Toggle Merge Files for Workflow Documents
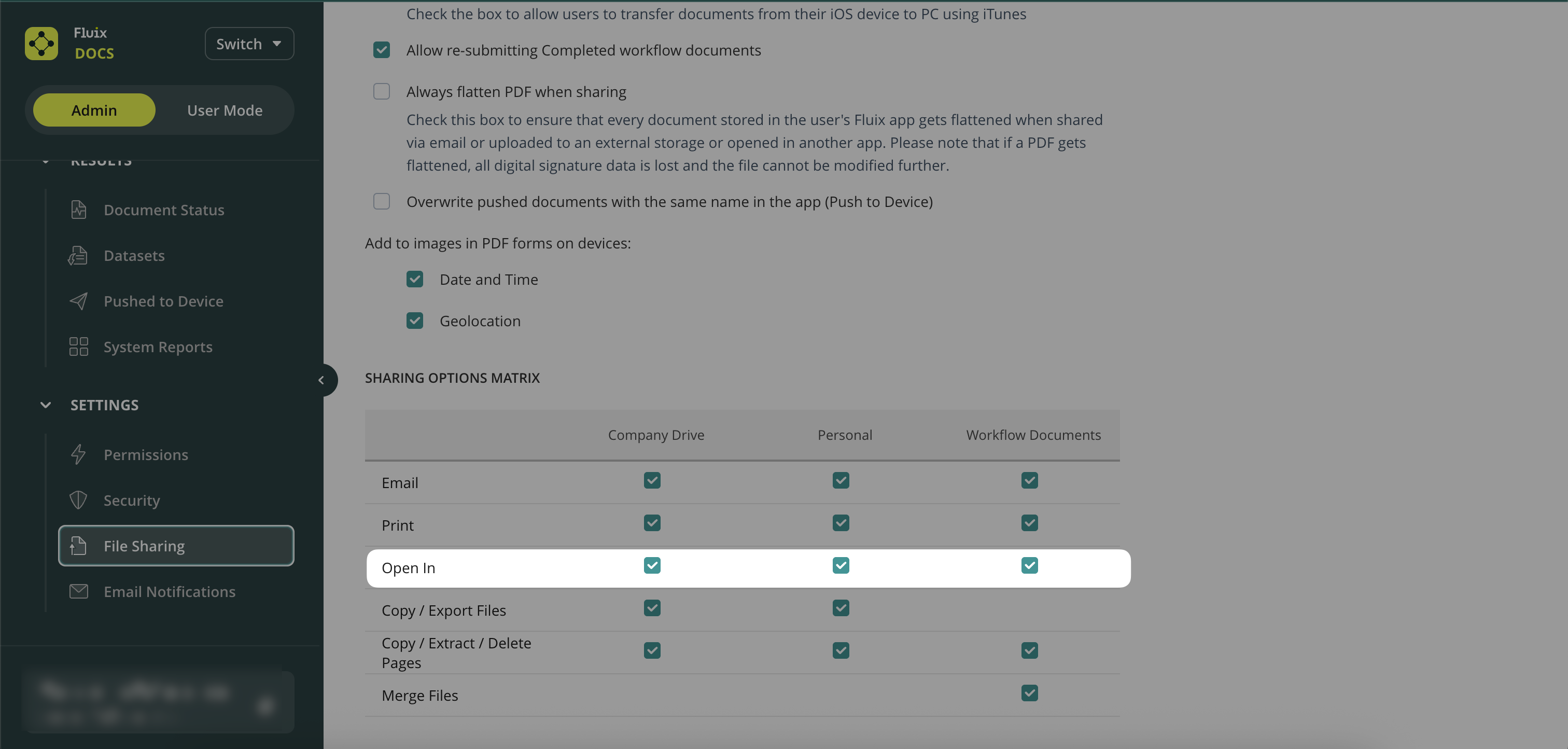Screen dimensions: 1568x749 pos(1029,693)
